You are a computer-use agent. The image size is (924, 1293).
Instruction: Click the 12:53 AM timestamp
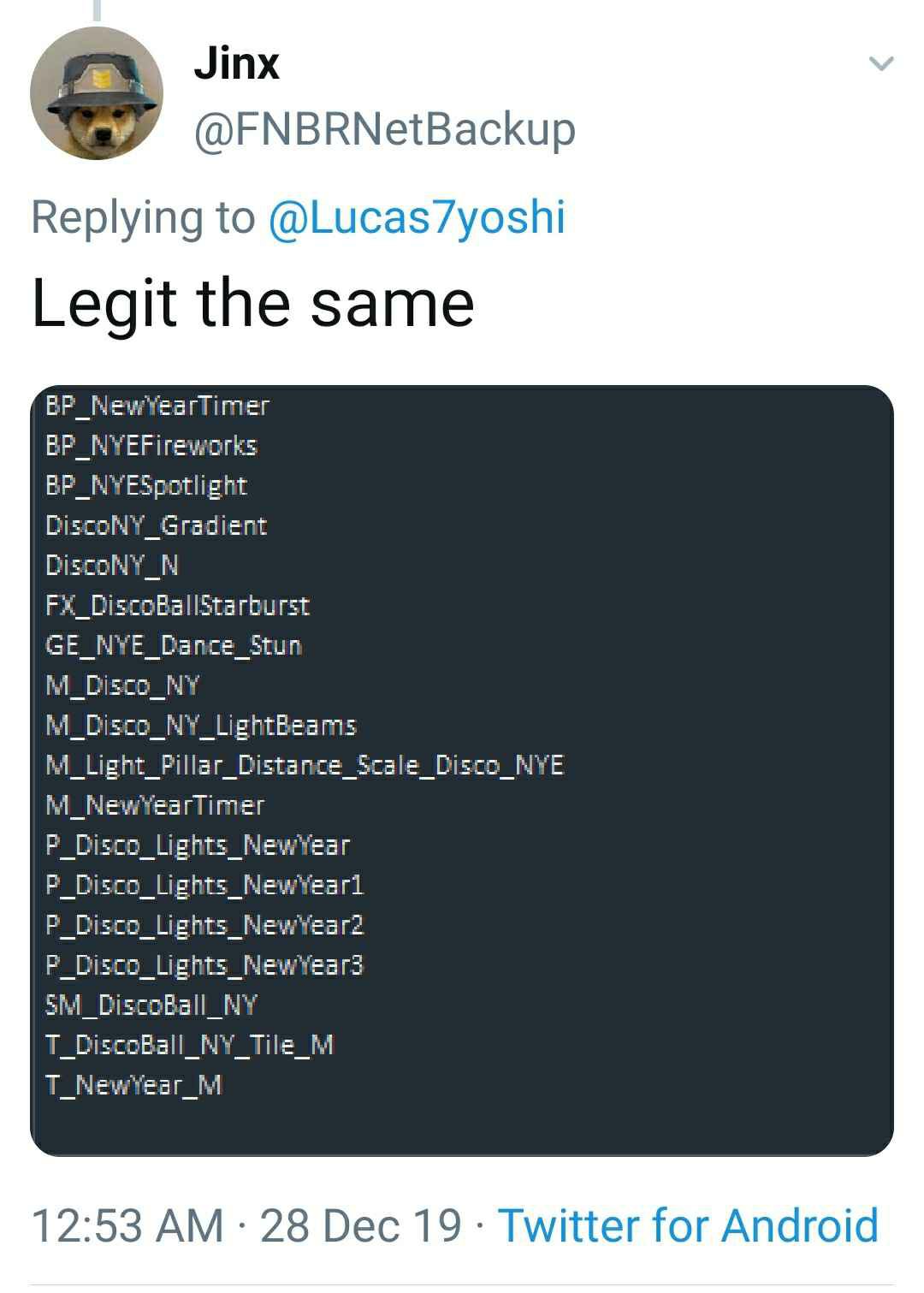pyautogui.click(x=127, y=1225)
